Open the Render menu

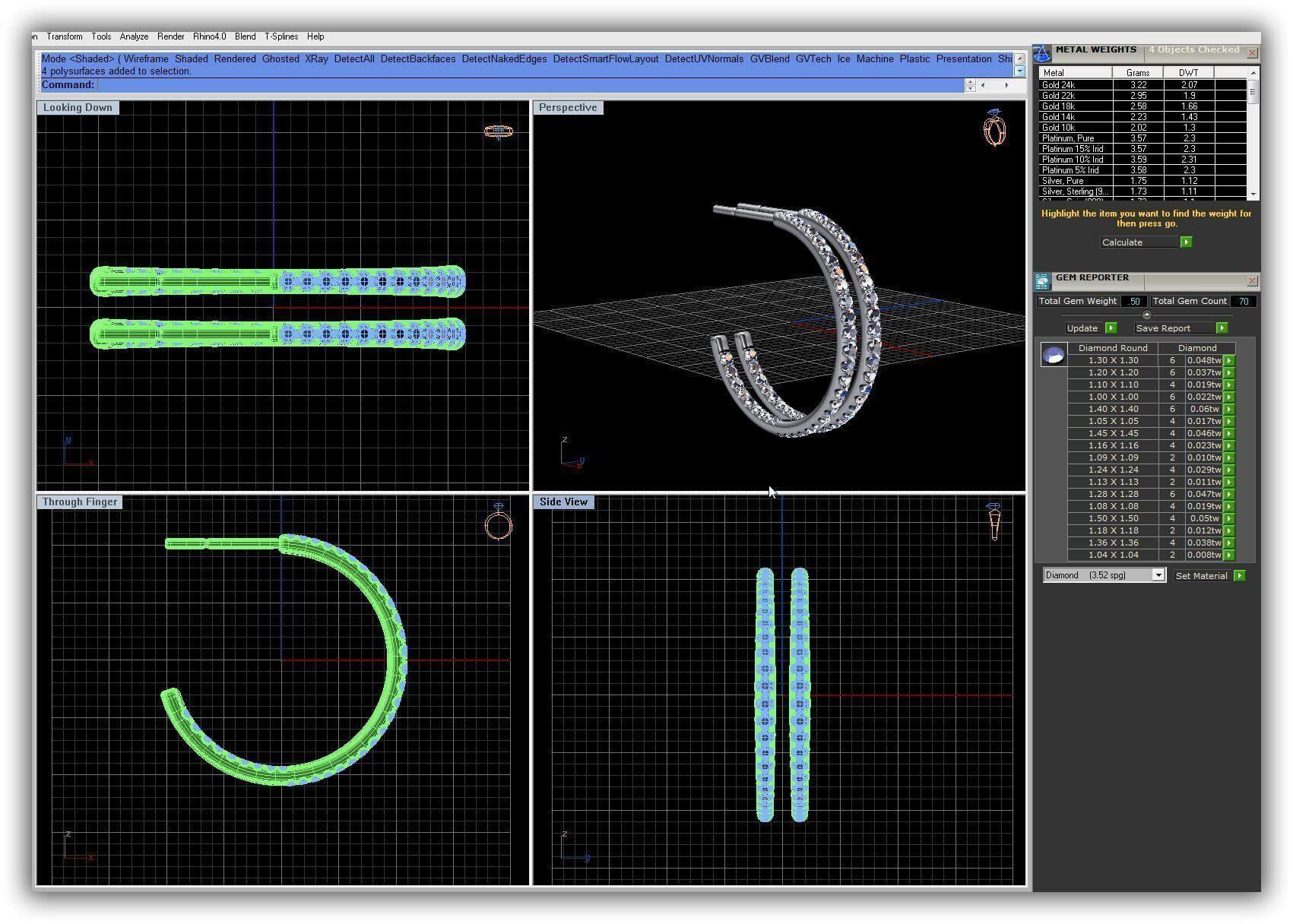(x=171, y=36)
